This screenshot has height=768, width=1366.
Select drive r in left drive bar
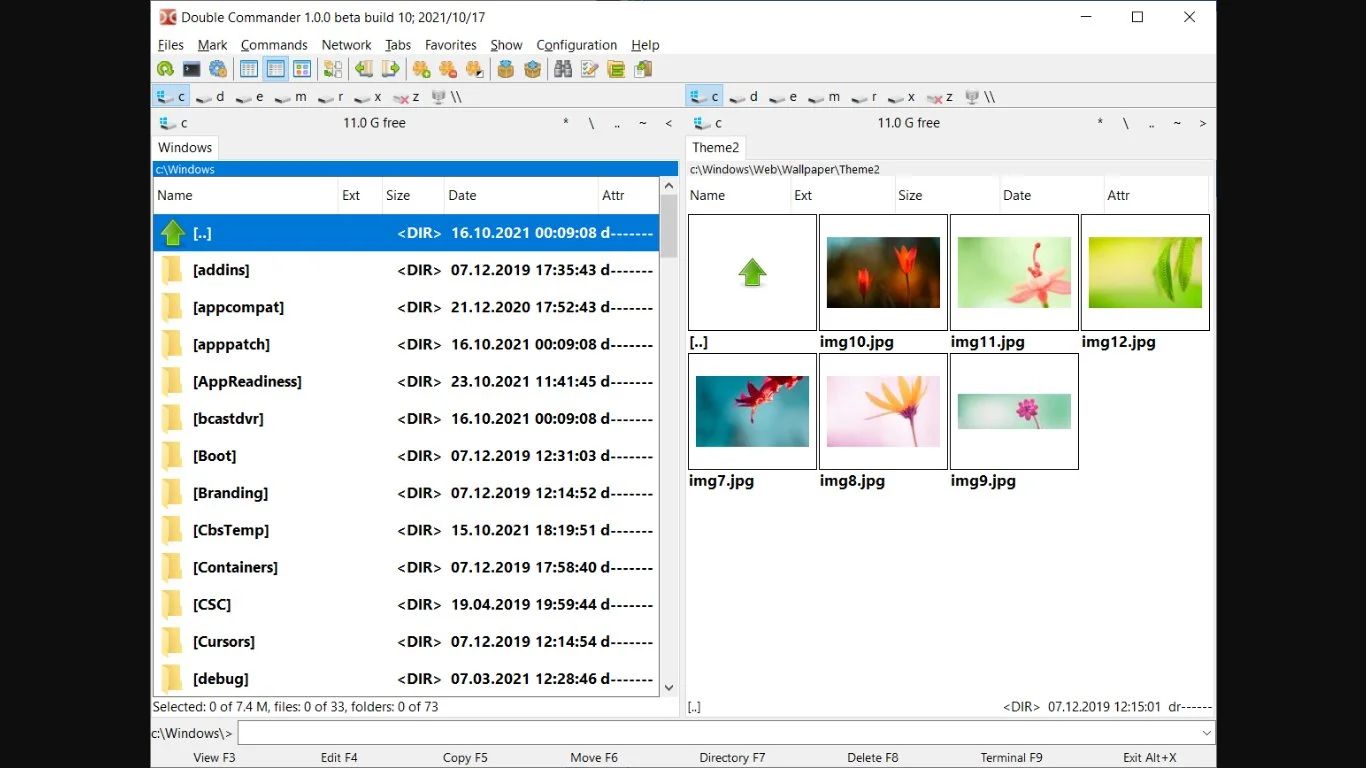(x=331, y=97)
